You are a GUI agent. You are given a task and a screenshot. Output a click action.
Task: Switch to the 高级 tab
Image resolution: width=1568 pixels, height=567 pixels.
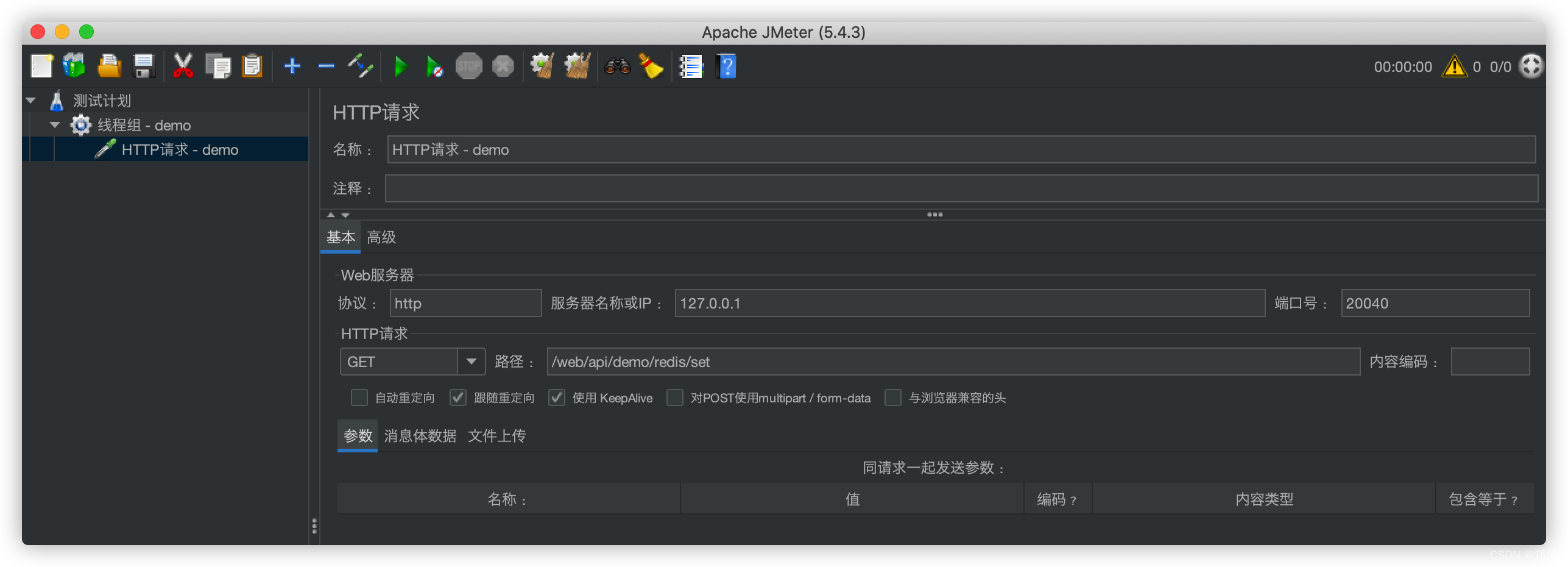click(x=381, y=237)
